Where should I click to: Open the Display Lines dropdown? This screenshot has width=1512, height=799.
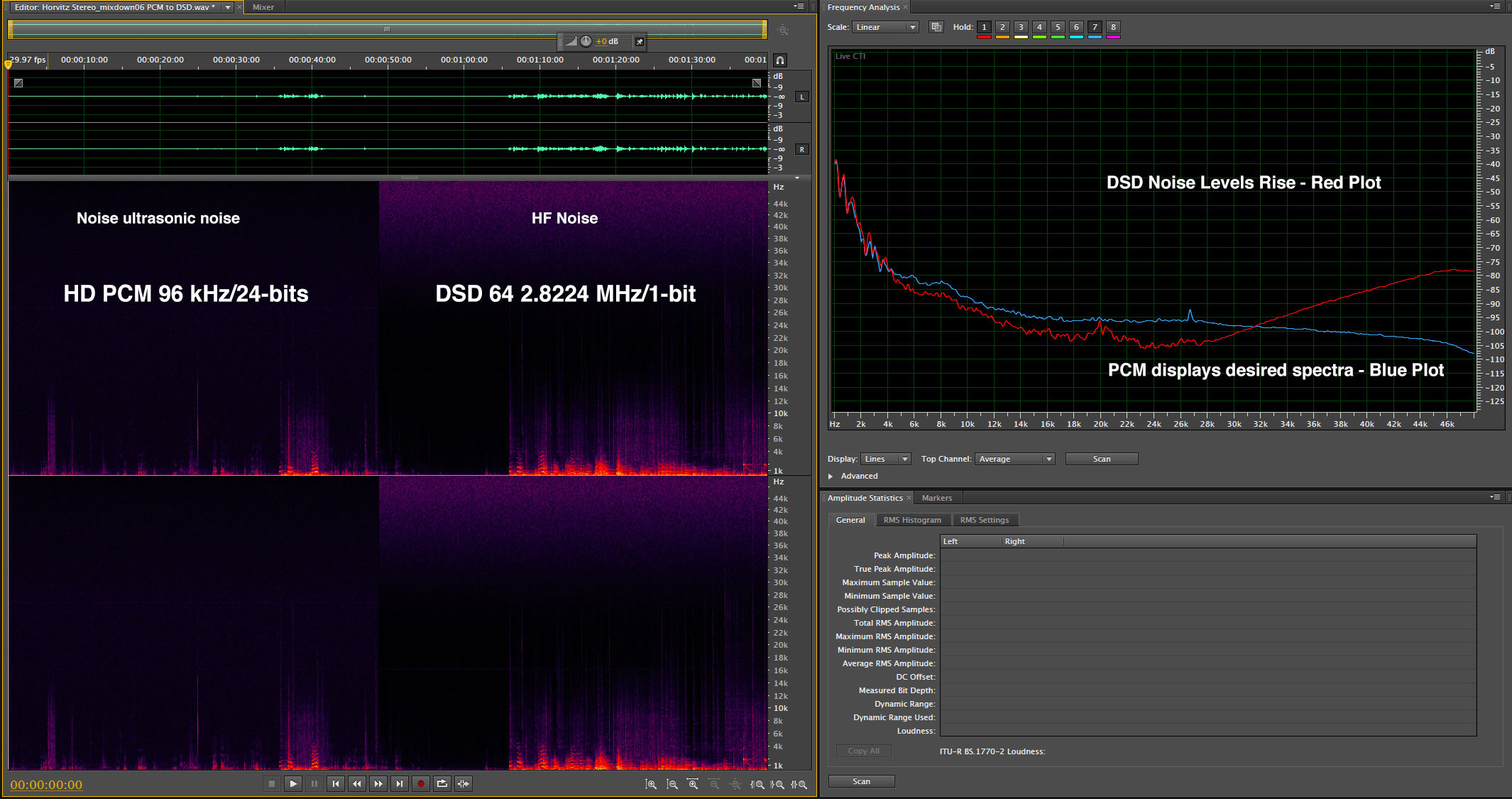pos(885,459)
